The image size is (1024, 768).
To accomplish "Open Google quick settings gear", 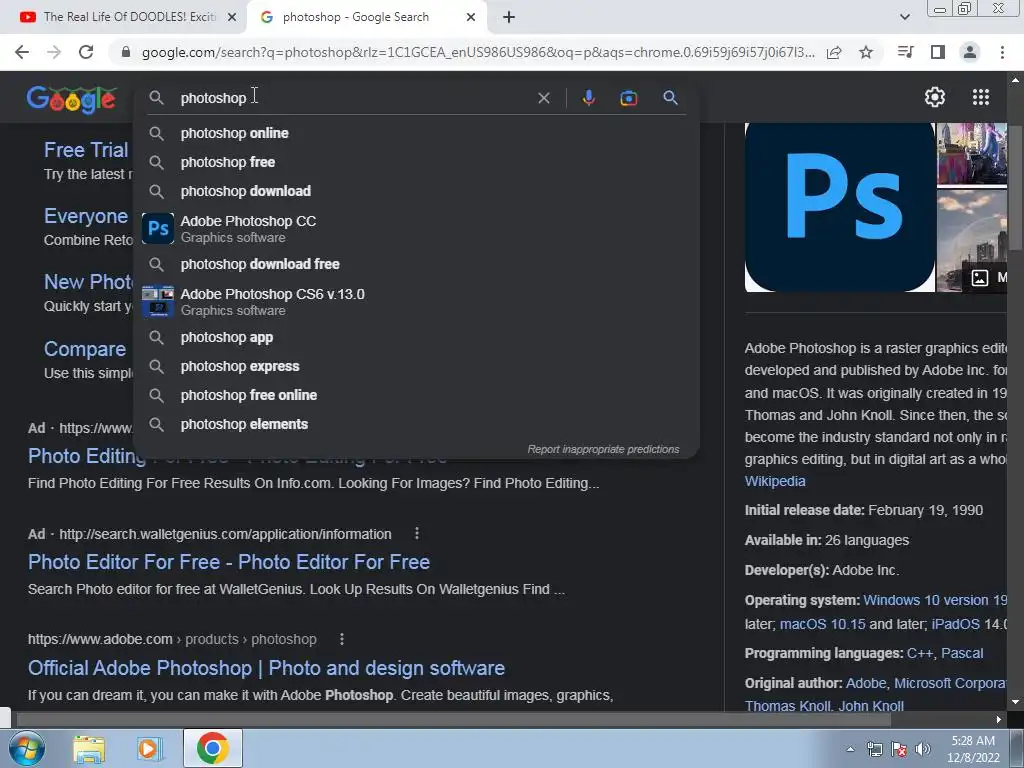I will pos(935,97).
